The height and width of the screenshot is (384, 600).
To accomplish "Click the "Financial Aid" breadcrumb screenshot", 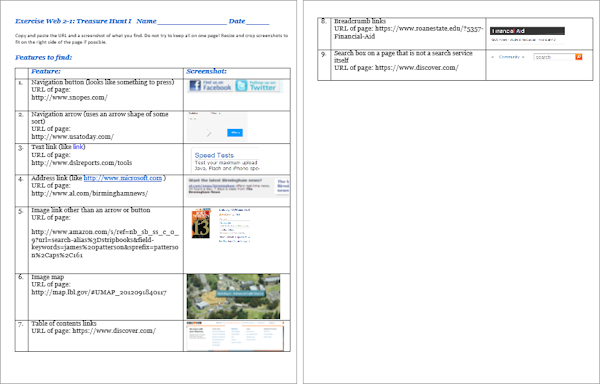I will (527, 35).
